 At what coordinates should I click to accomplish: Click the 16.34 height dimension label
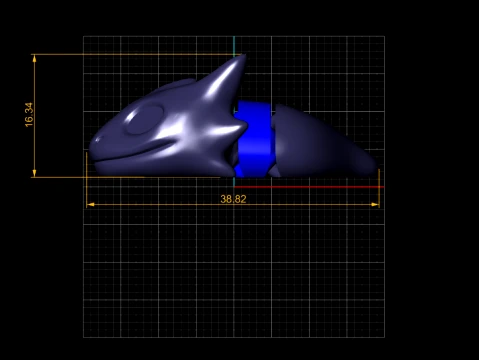tap(29, 115)
